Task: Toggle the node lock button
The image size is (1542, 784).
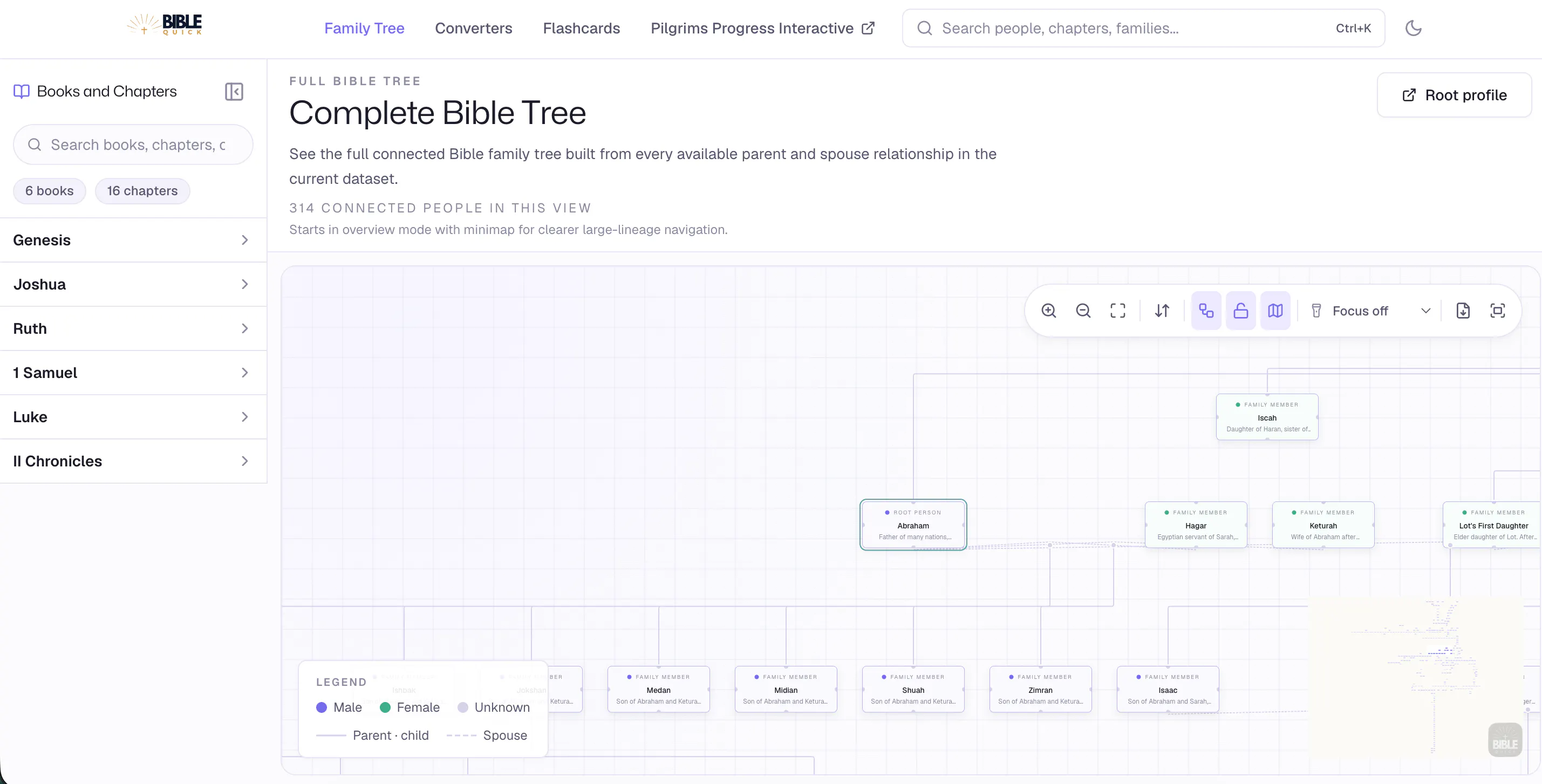Action: [x=1241, y=311]
